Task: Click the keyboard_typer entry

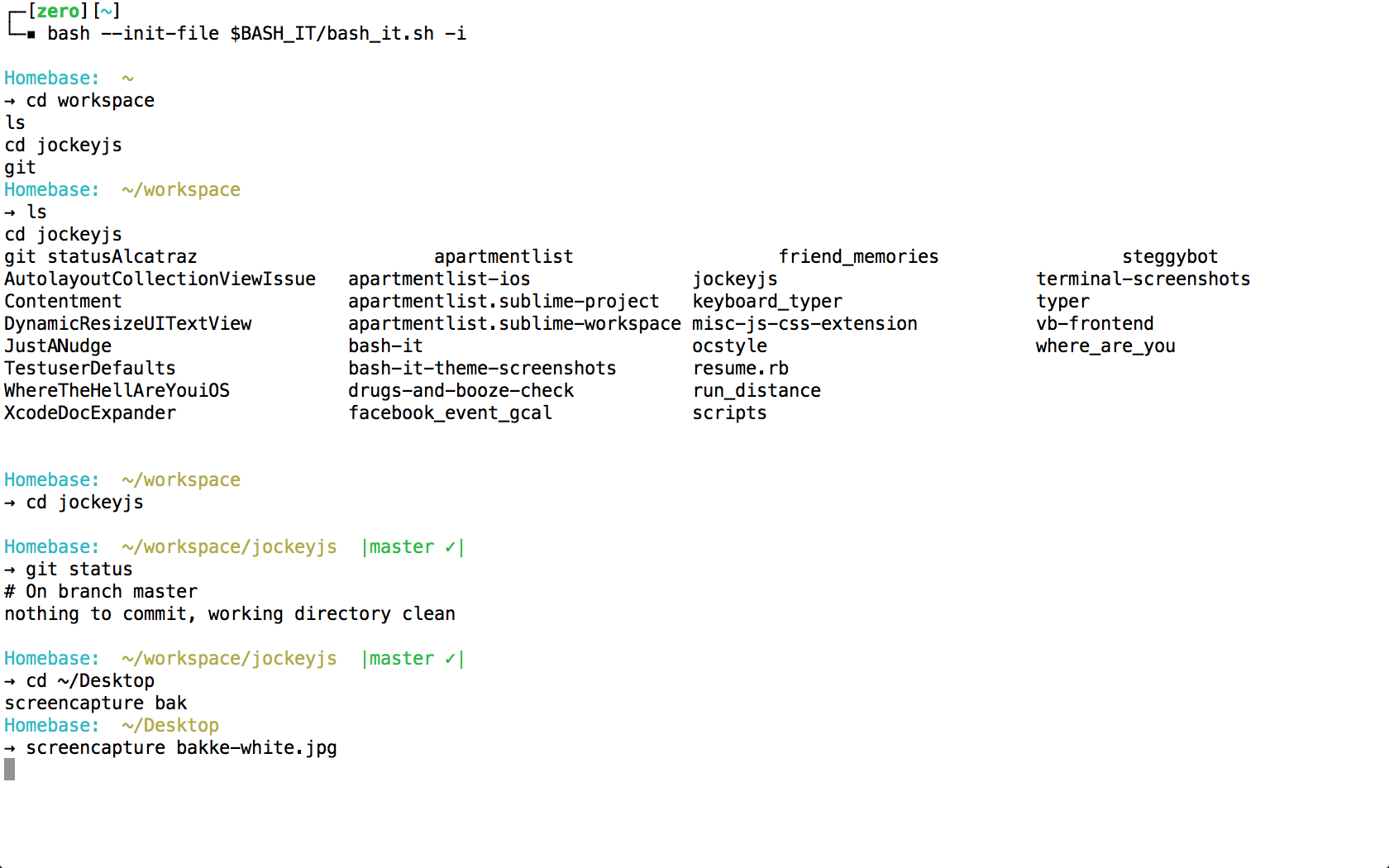Action: [x=767, y=302]
